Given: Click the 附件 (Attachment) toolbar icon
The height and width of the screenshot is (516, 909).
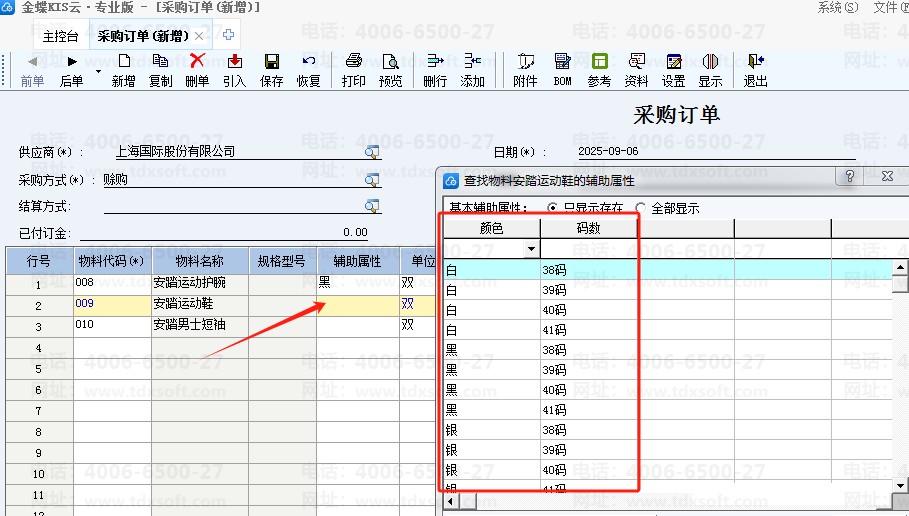Looking at the screenshot, I should [524, 69].
